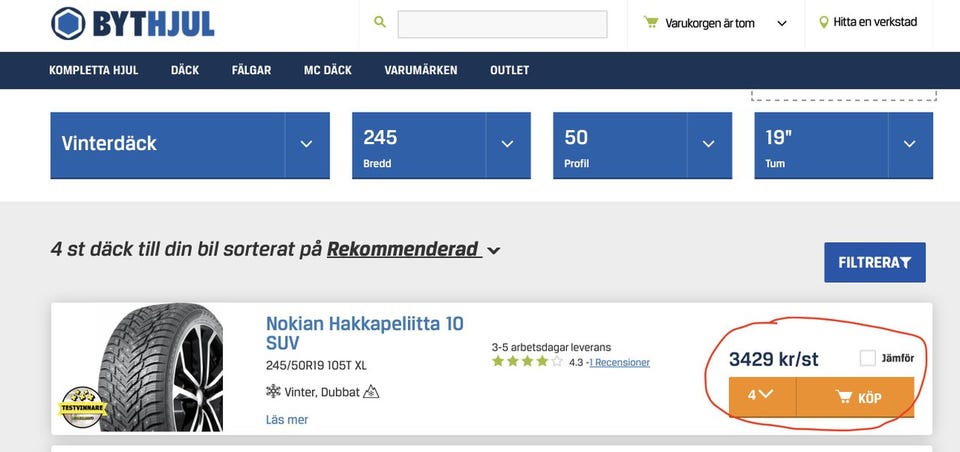
Task: Tick the Jämför compare checkbox
Action: pos(868,358)
